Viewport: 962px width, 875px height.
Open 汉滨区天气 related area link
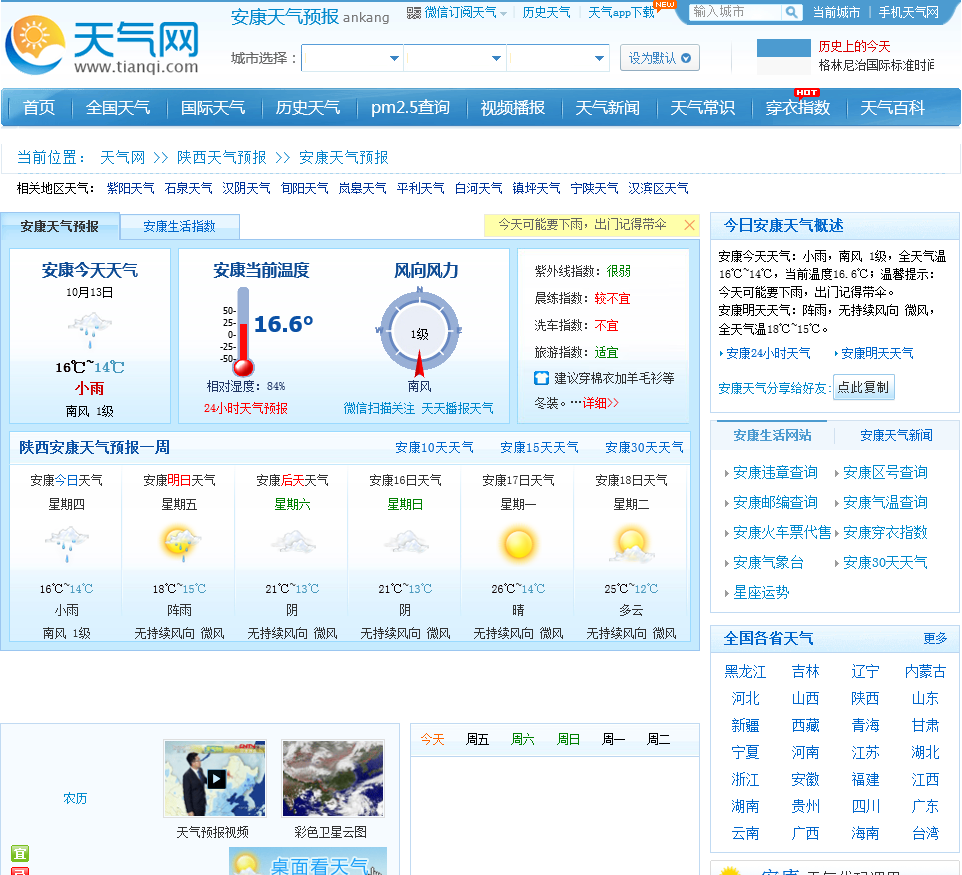pos(658,188)
